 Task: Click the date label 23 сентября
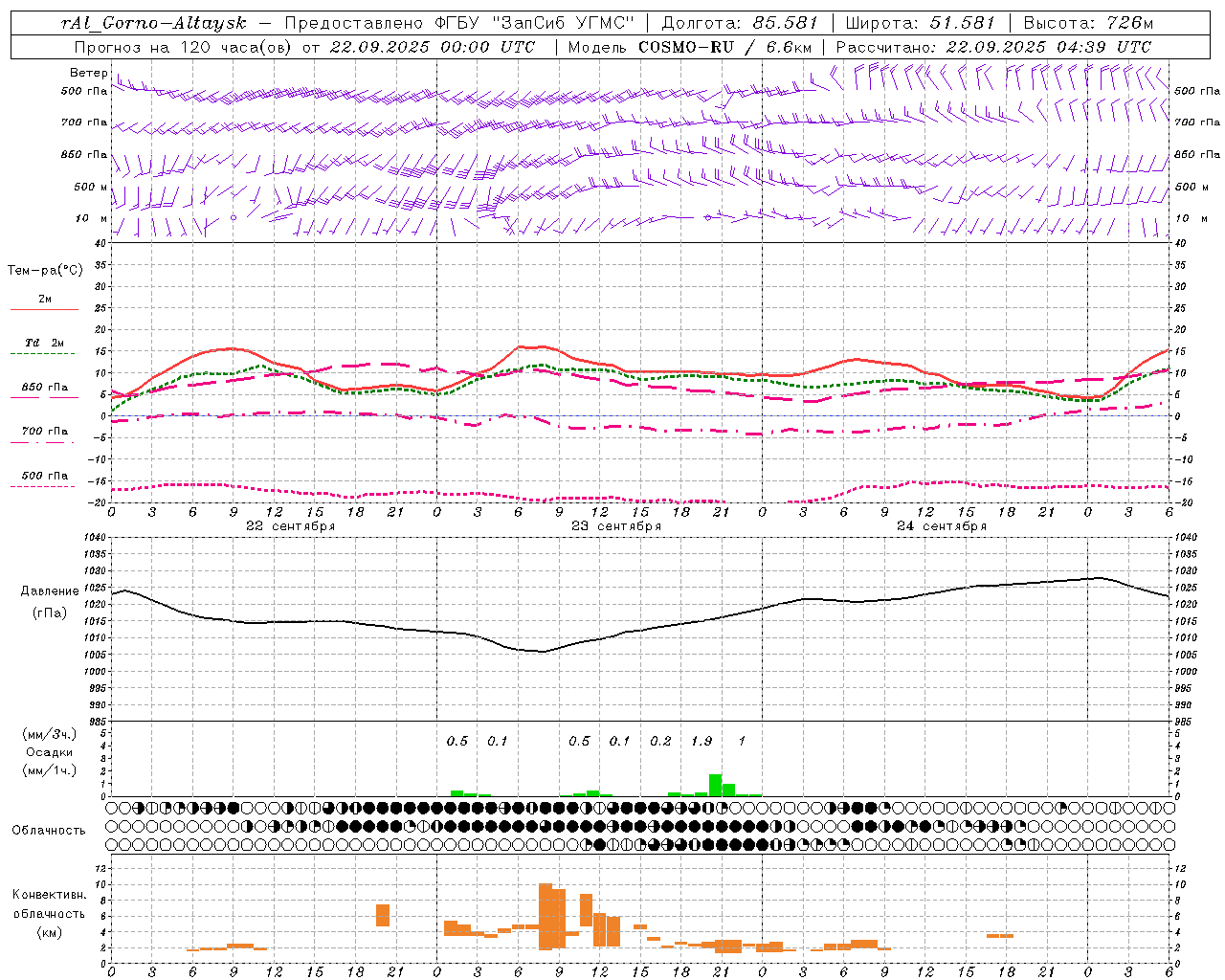(x=616, y=526)
